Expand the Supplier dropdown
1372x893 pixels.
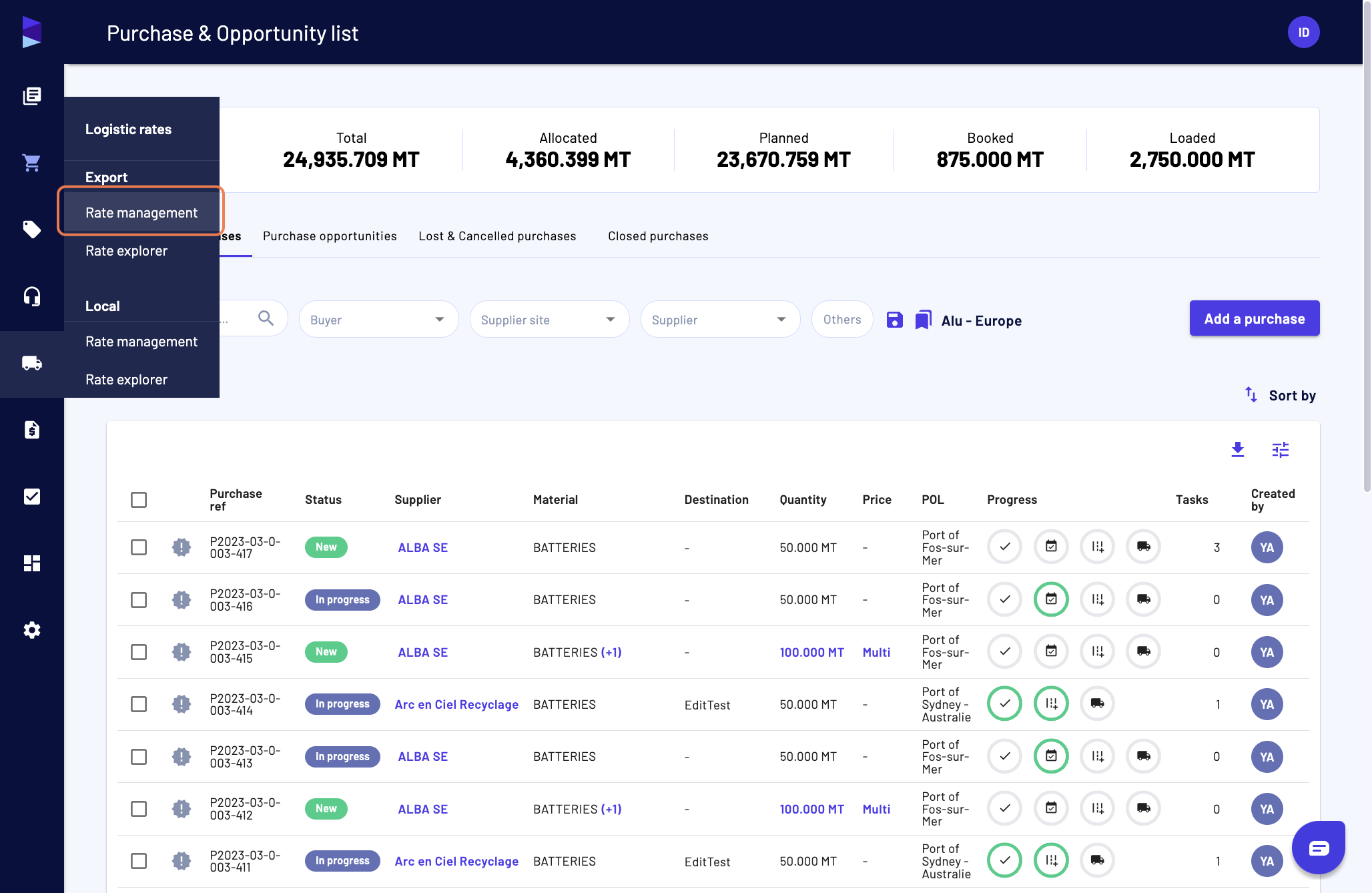point(721,320)
